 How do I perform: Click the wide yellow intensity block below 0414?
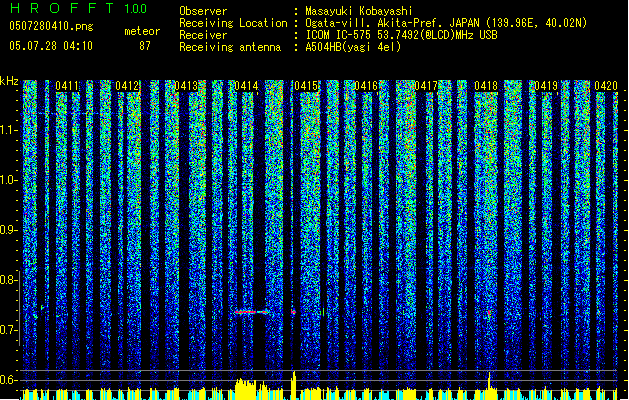coord(245,389)
